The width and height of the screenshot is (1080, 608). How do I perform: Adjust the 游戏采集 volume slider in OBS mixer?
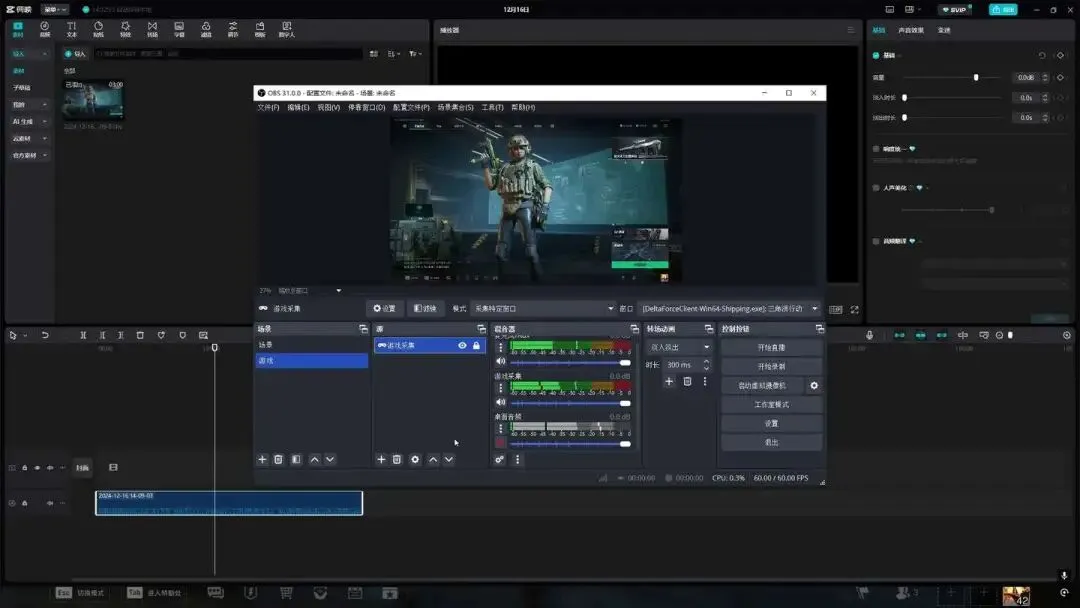pos(625,403)
